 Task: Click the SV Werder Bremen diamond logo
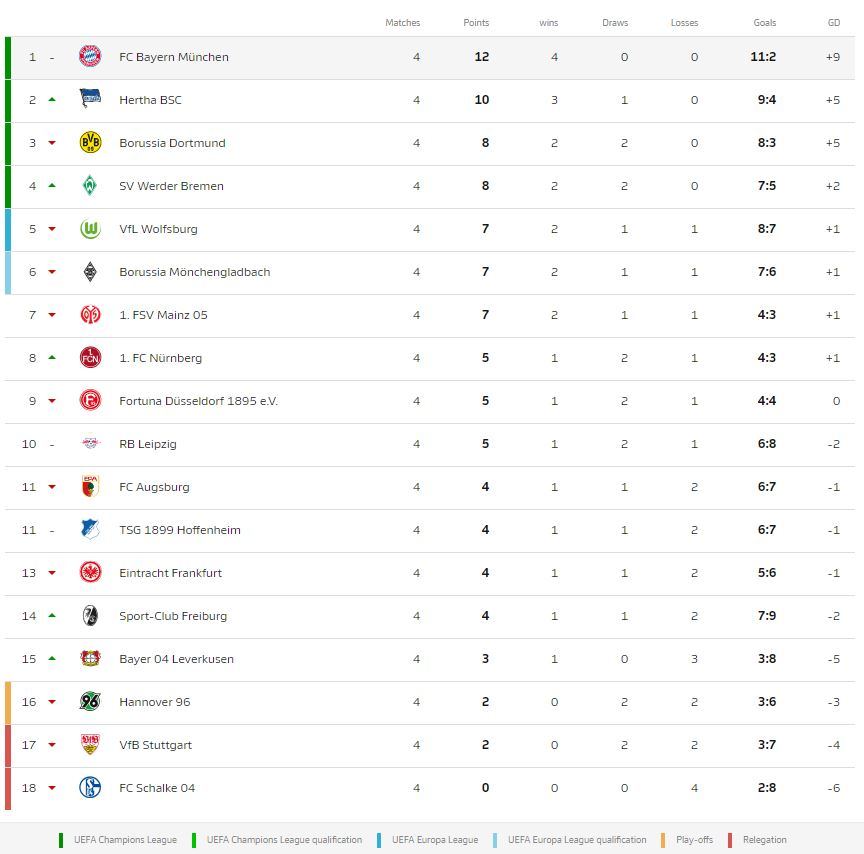pos(90,186)
